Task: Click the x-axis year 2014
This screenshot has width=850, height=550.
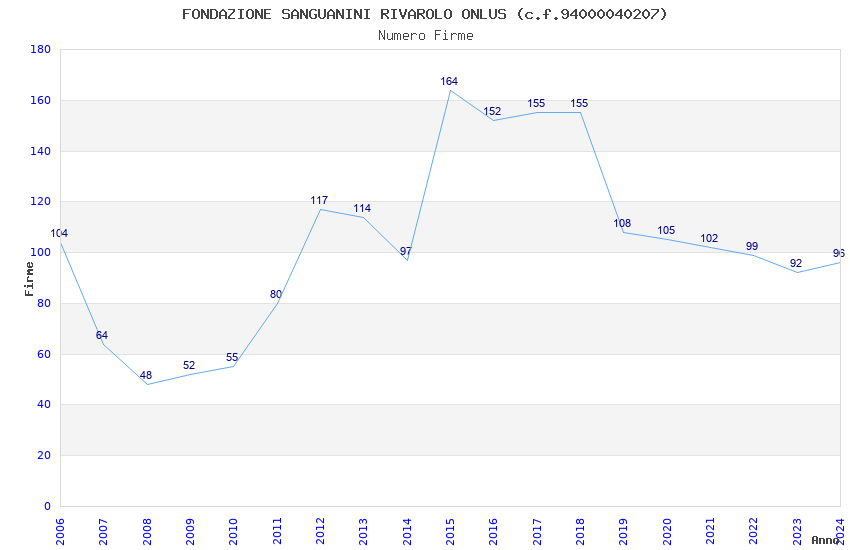Action: tap(407, 531)
